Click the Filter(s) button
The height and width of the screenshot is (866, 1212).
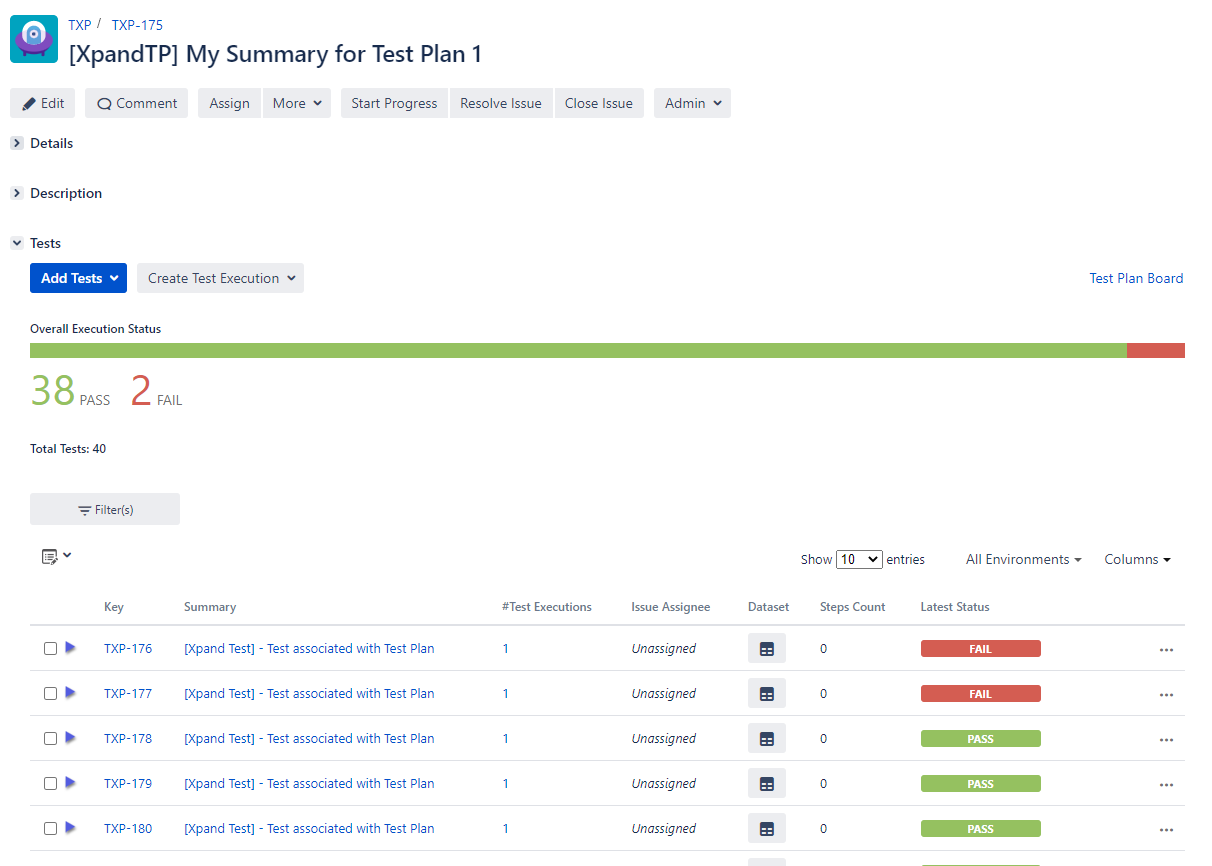tap(105, 510)
